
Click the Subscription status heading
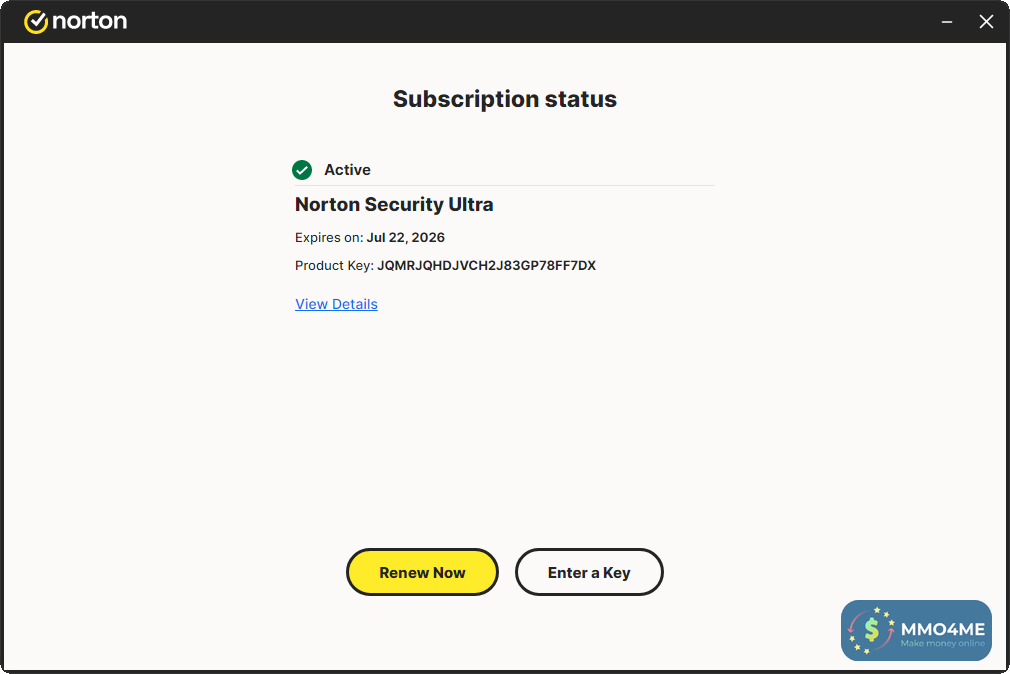504,99
